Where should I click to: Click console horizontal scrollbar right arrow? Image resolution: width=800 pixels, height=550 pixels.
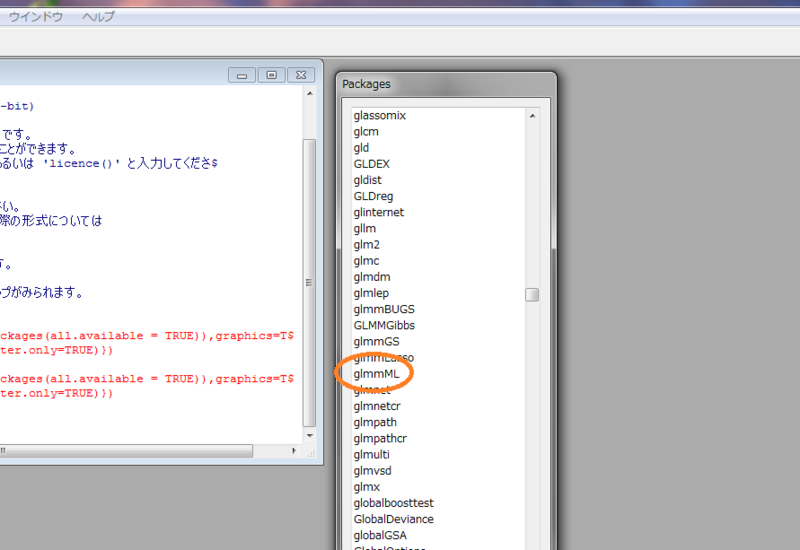(x=294, y=451)
